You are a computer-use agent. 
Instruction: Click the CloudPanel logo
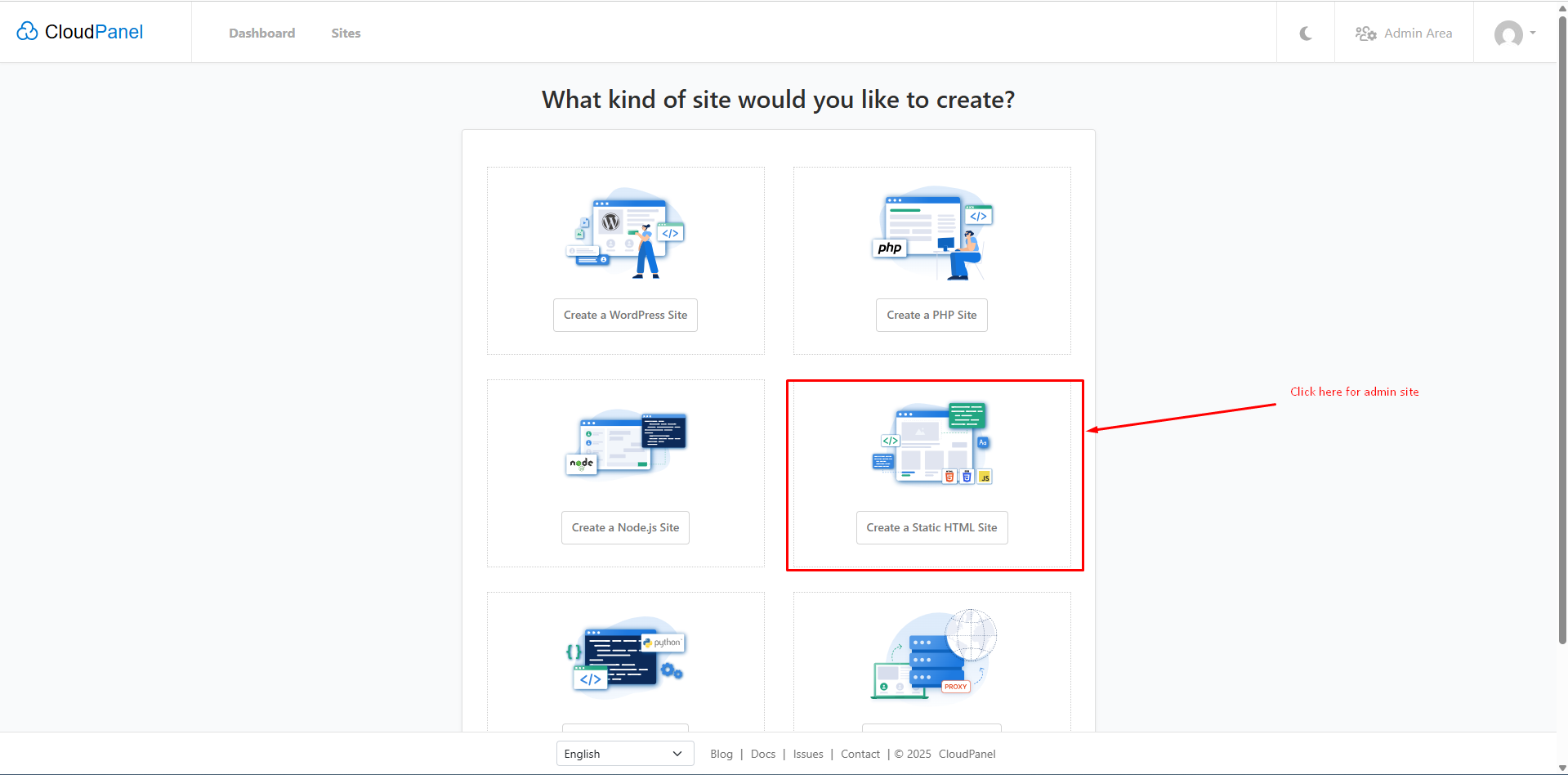click(80, 32)
